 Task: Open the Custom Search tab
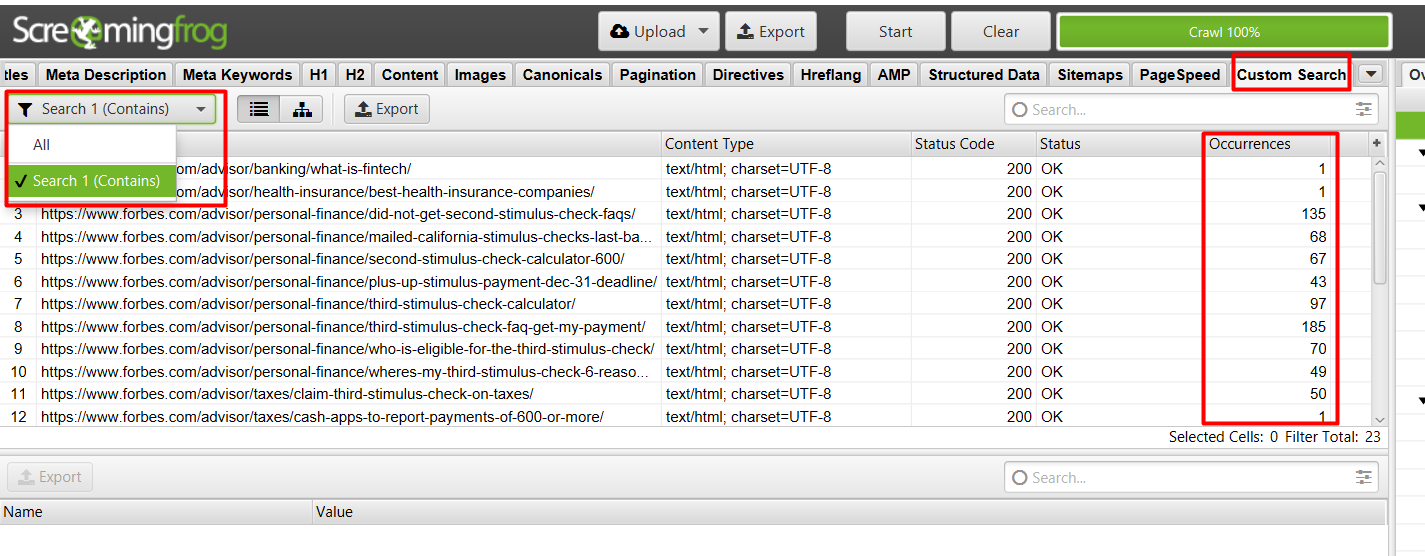click(1291, 75)
